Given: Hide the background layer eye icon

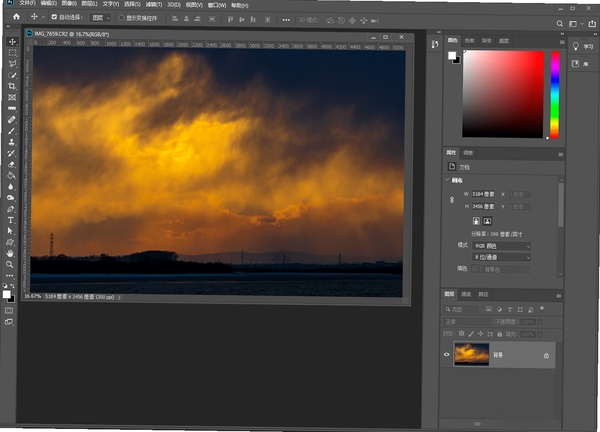Looking at the screenshot, I should coord(446,354).
